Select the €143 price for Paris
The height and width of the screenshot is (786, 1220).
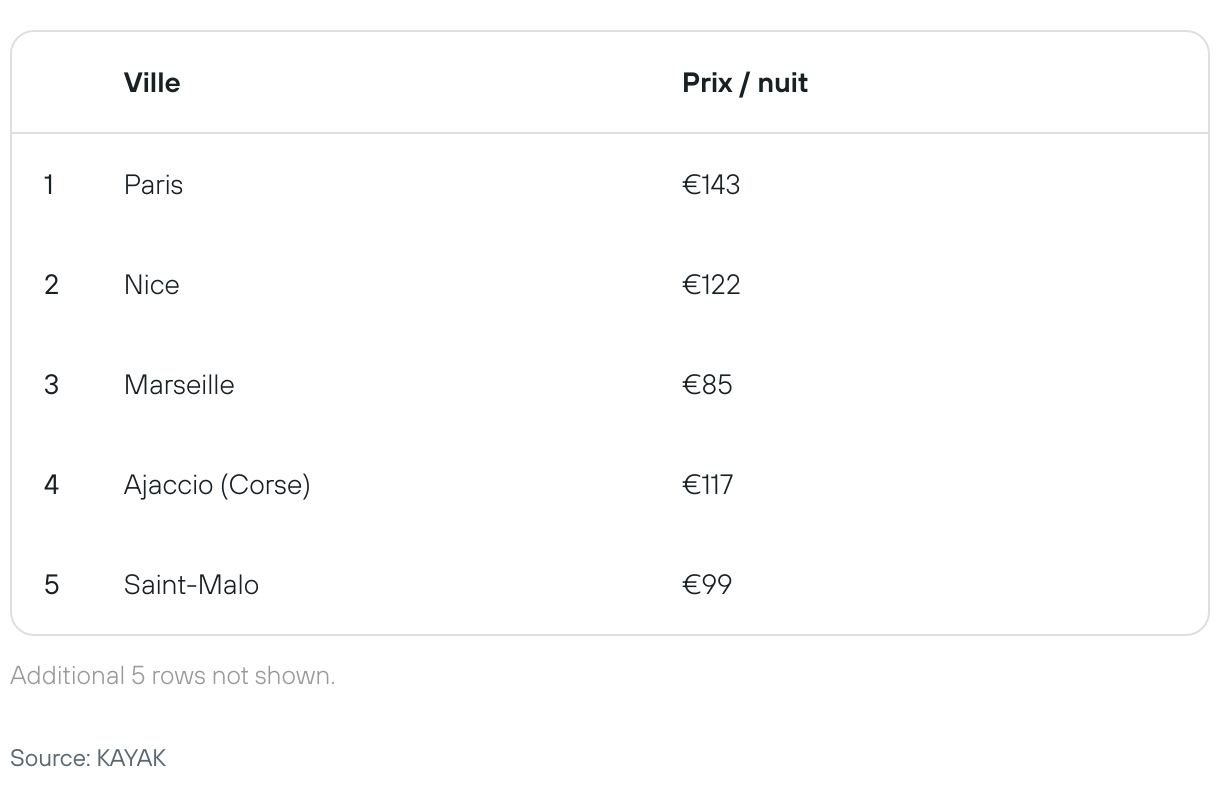point(711,184)
